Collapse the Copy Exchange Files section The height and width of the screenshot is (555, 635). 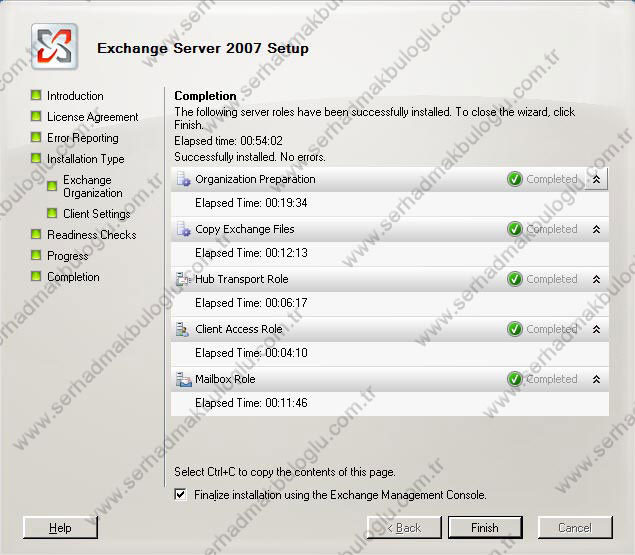pos(596,229)
